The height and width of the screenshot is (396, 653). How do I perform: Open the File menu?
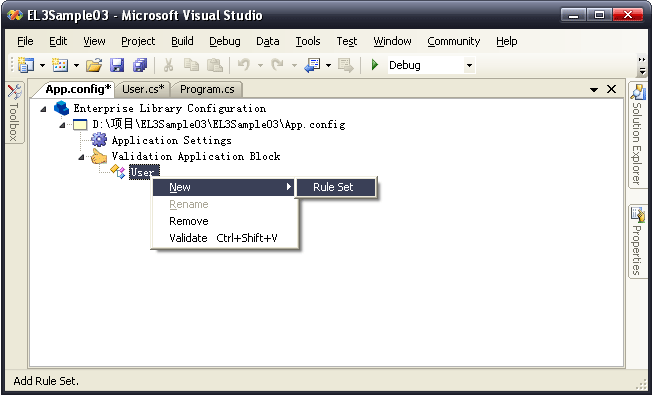pos(25,41)
